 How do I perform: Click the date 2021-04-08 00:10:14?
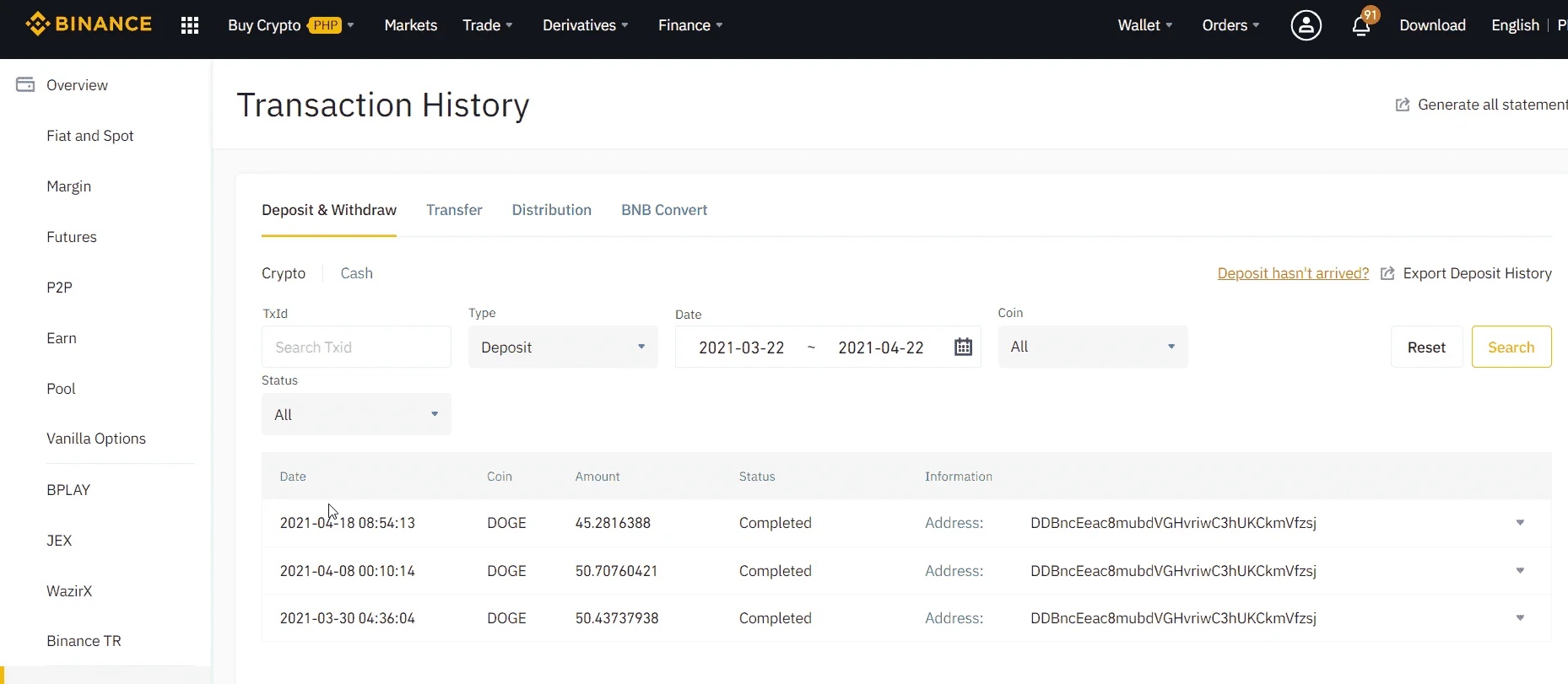pyautogui.click(x=348, y=571)
